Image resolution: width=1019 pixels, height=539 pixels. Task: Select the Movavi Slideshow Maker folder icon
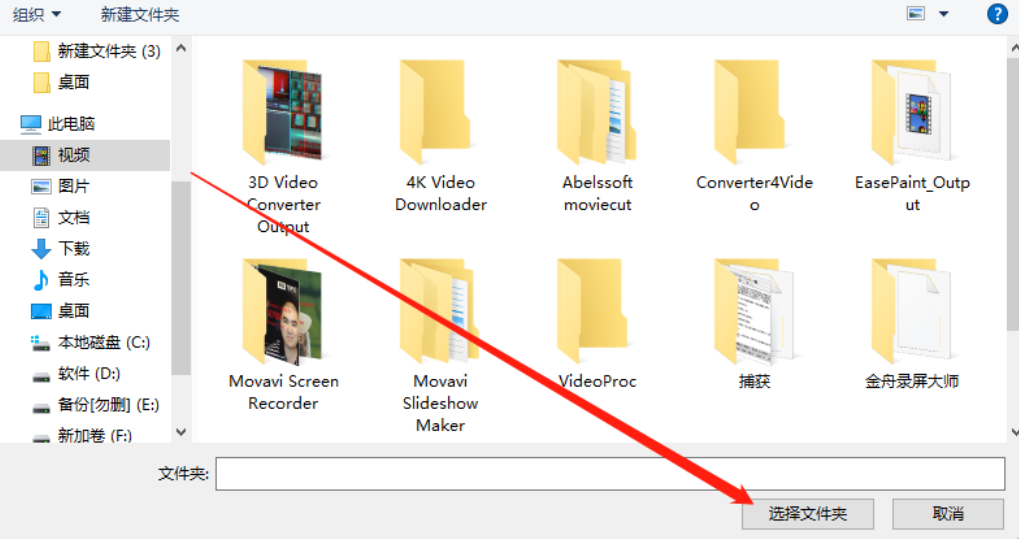[x=439, y=311]
